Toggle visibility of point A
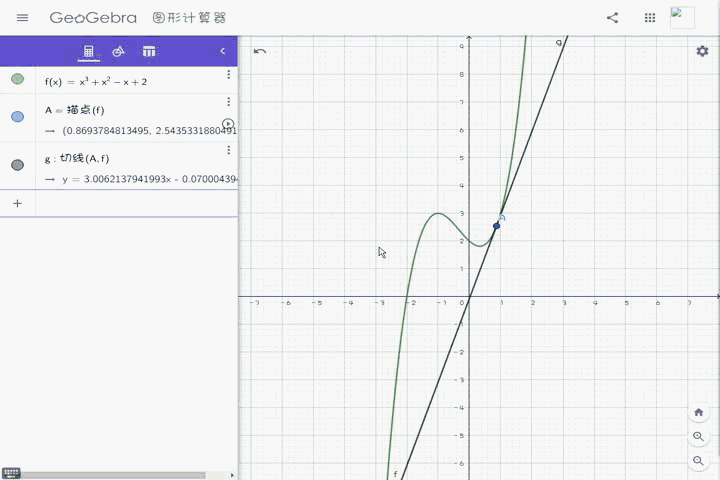The width and height of the screenshot is (720, 480). 18,117
